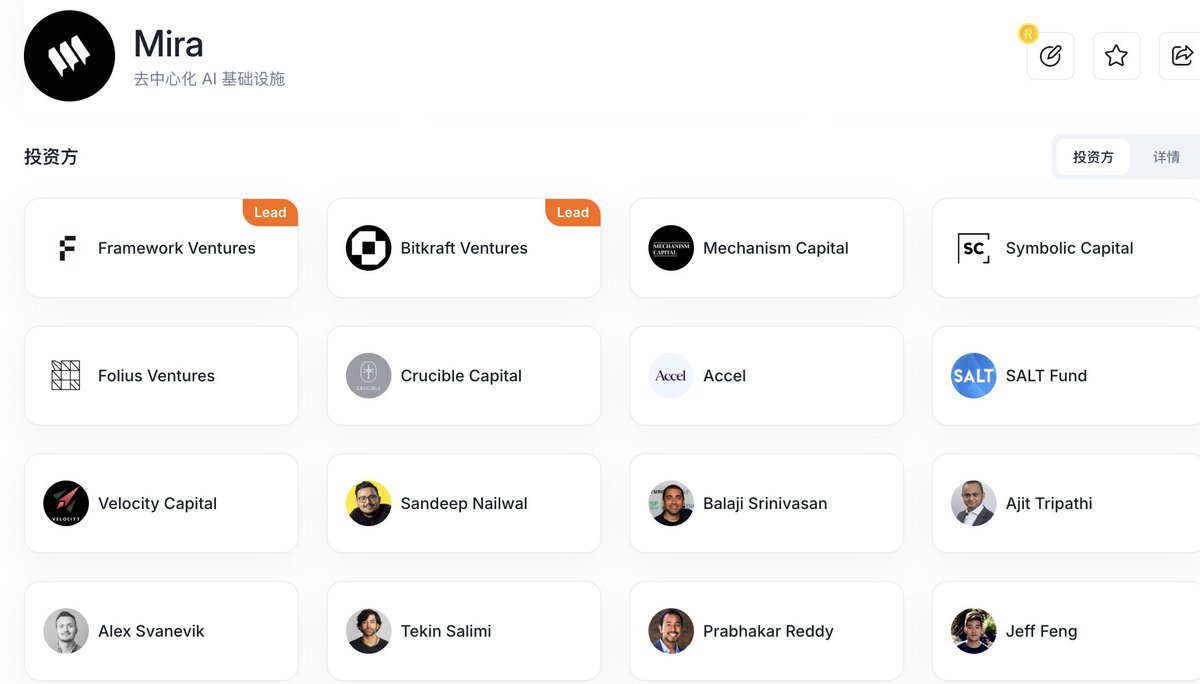Click the Bitkraft Ventures logo icon
1200x684 pixels.
[x=368, y=248]
